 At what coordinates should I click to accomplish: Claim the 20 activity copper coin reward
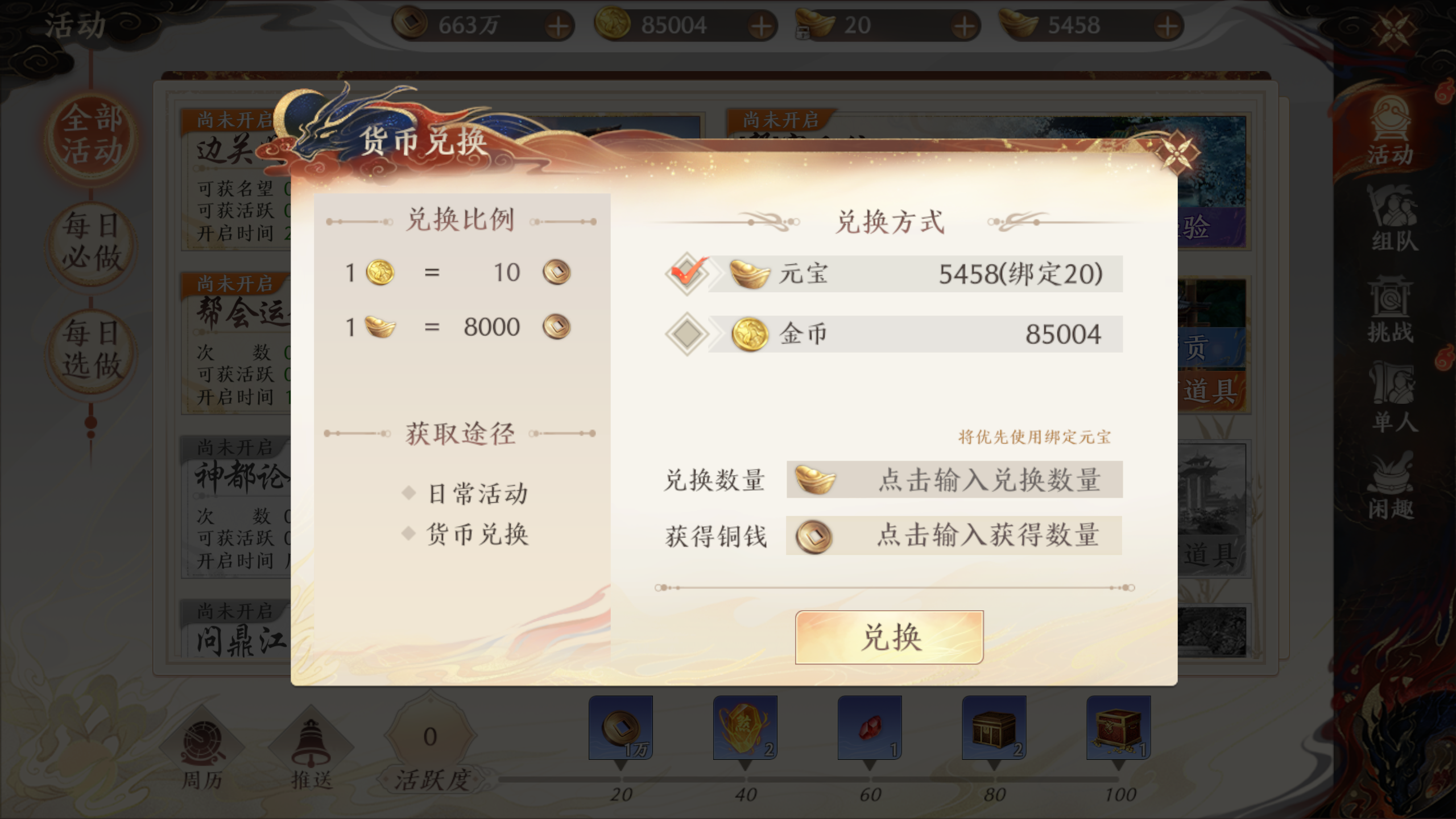tap(621, 728)
